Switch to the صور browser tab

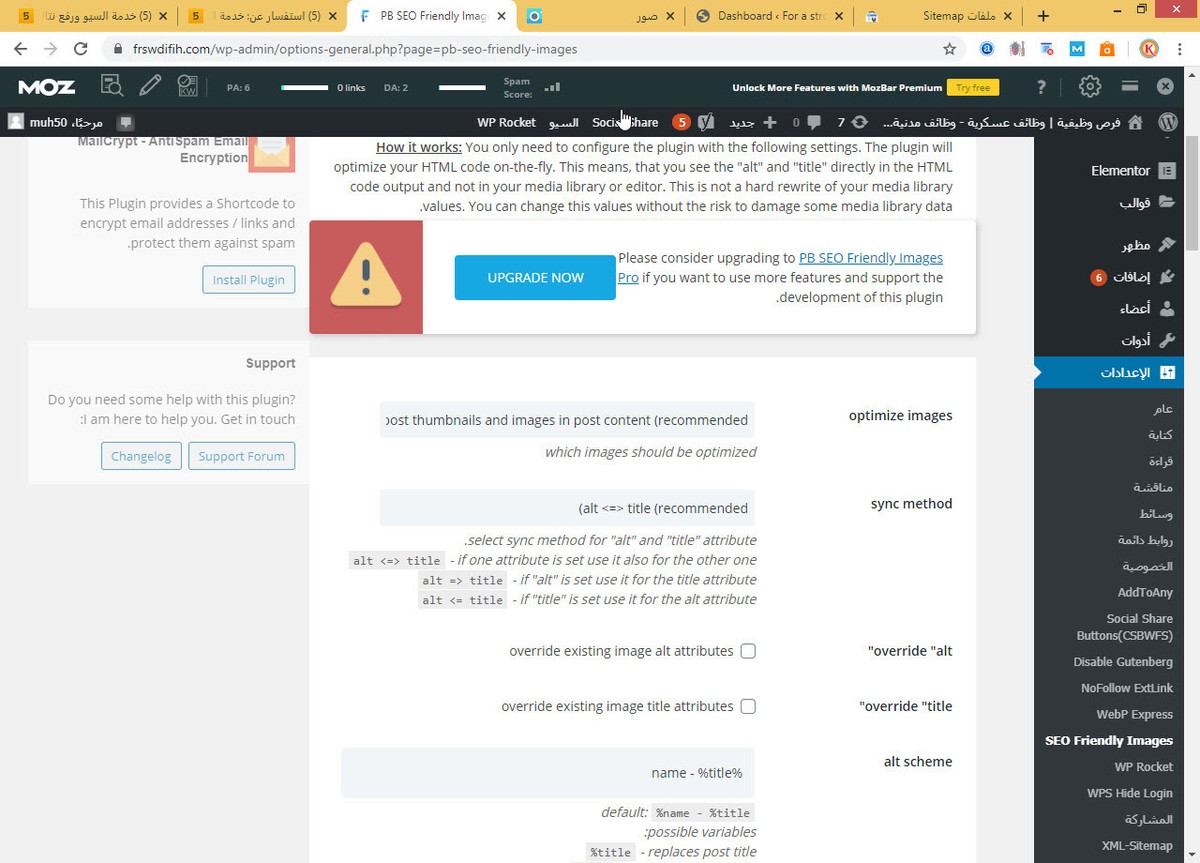(x=600, y=16)
